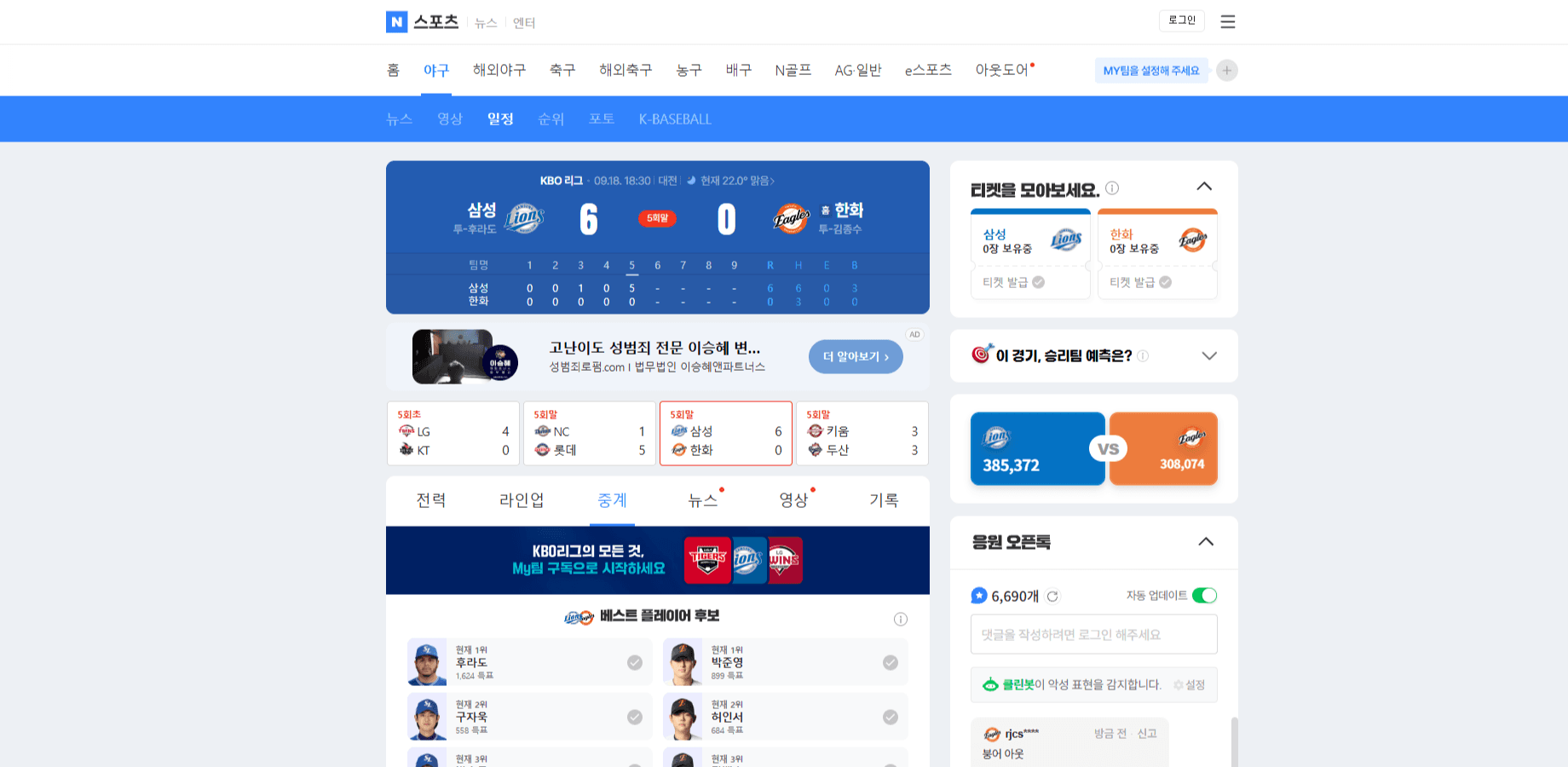Image resolution: width=1568 pixels, height=767 pixels.
Task: Open the 해외야구 menu
Action: (499, 70)
